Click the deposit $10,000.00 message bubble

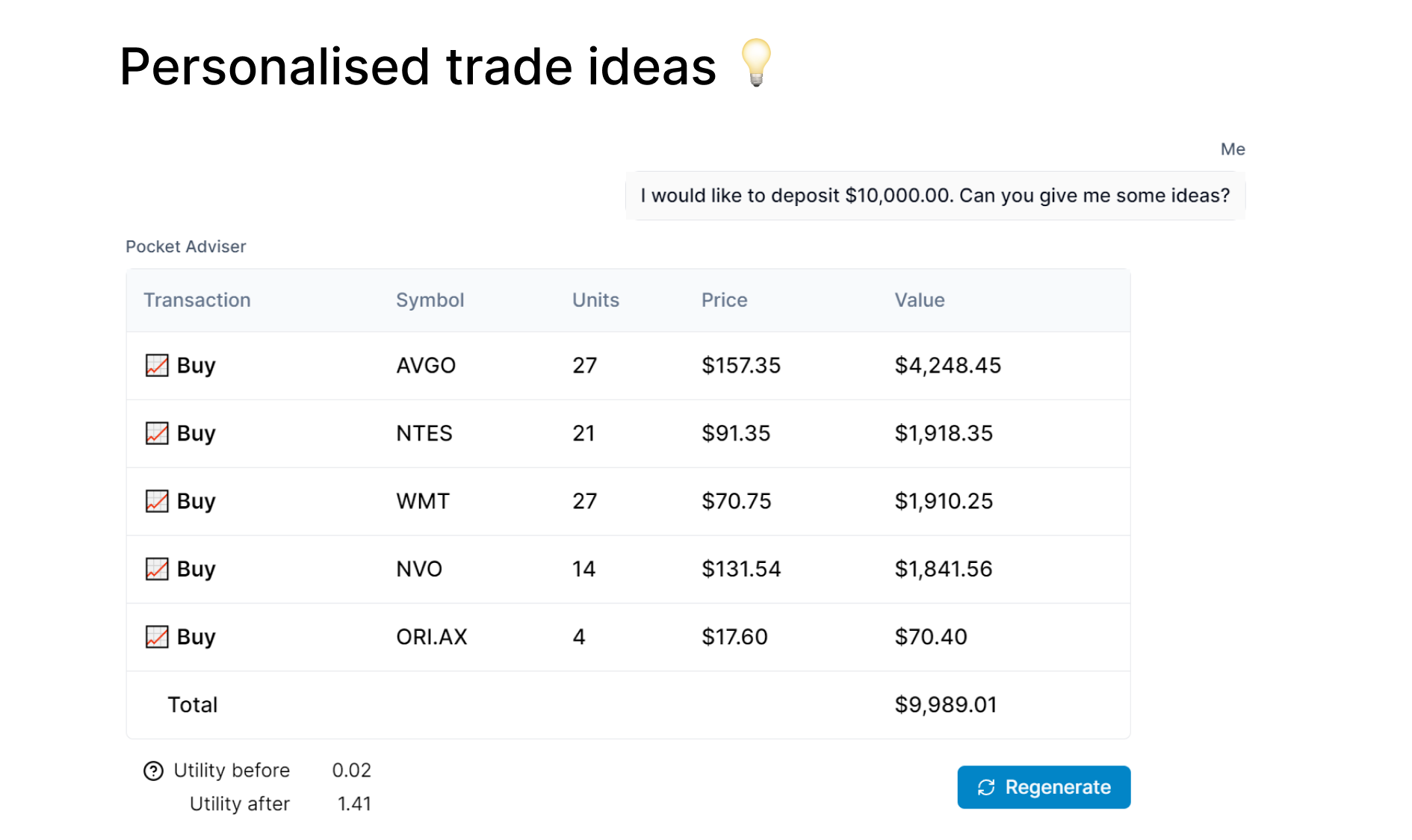pos(935,196)
